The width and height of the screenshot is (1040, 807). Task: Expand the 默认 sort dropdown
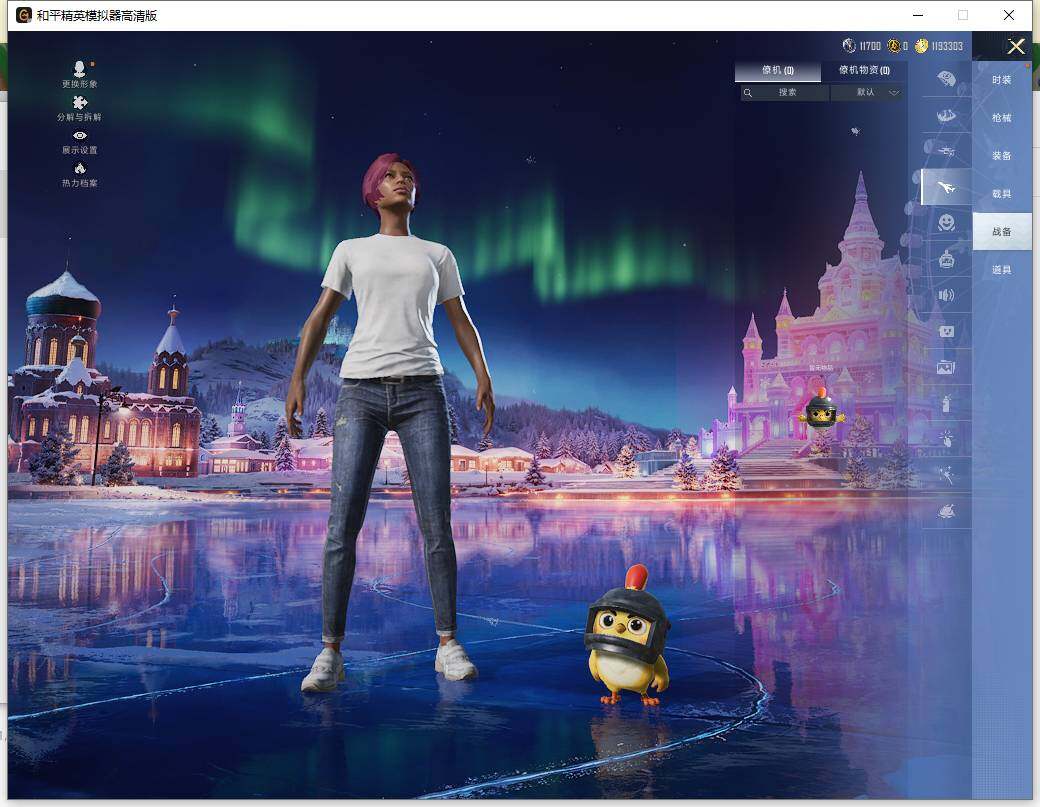[868, 92]
